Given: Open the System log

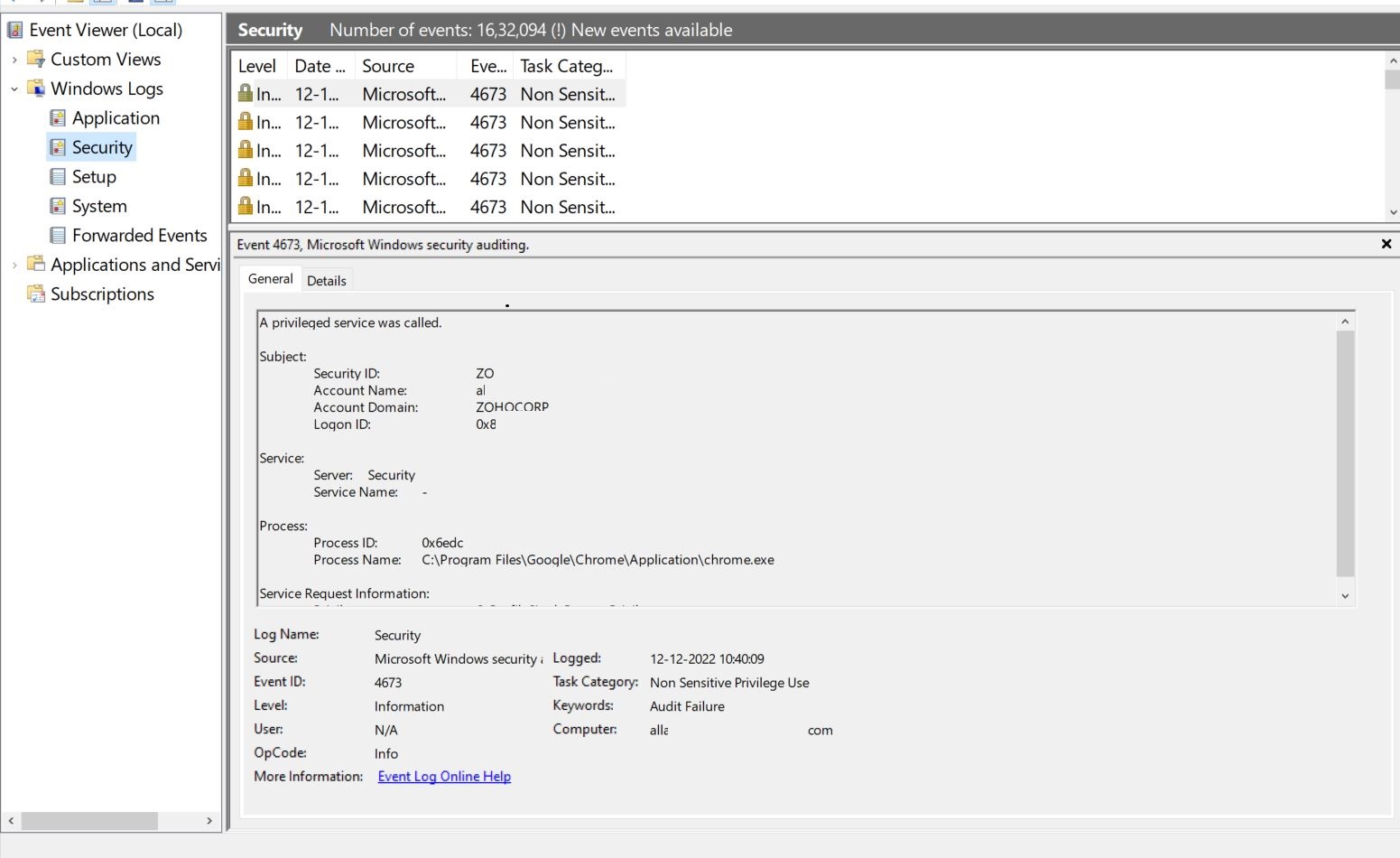Looking at the screenshot, I should click(98, 206).
